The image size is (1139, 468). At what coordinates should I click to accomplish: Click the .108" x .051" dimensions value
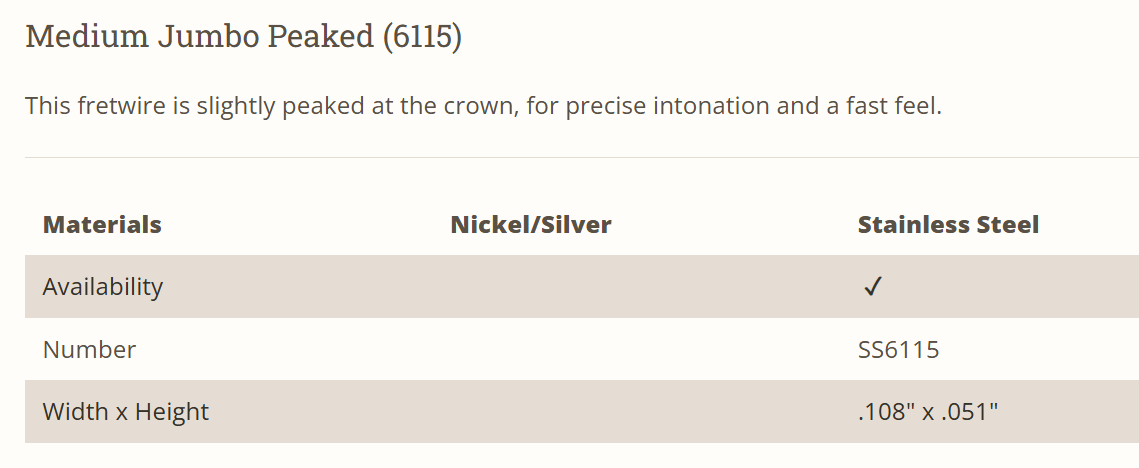928,411
